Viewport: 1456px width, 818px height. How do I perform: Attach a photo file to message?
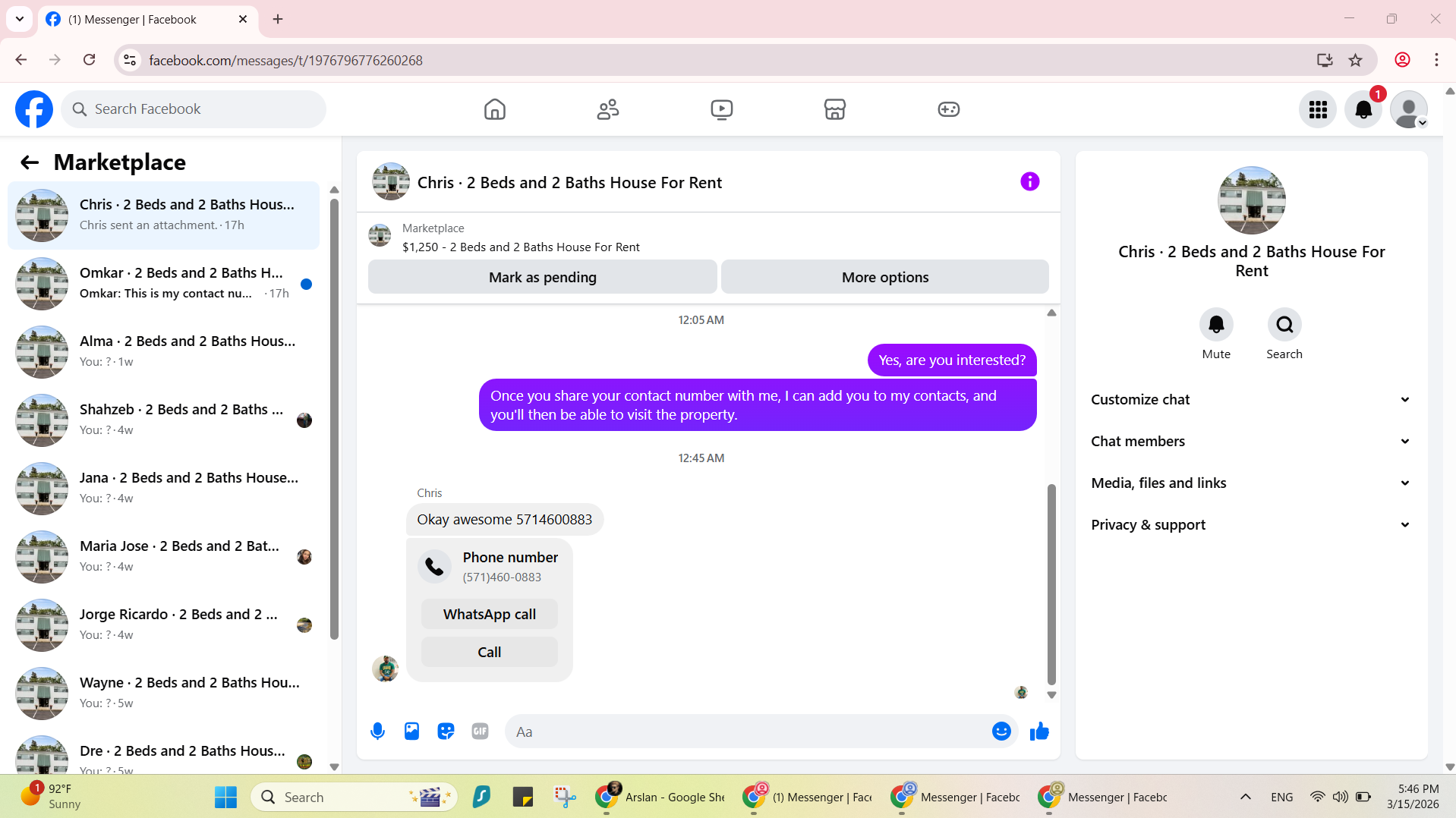click(x=411, y=731)
